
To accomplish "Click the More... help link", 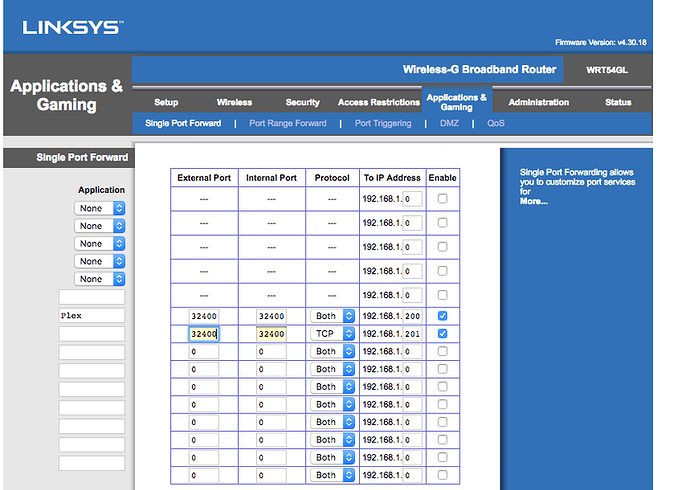I will [x=533, y=201].
